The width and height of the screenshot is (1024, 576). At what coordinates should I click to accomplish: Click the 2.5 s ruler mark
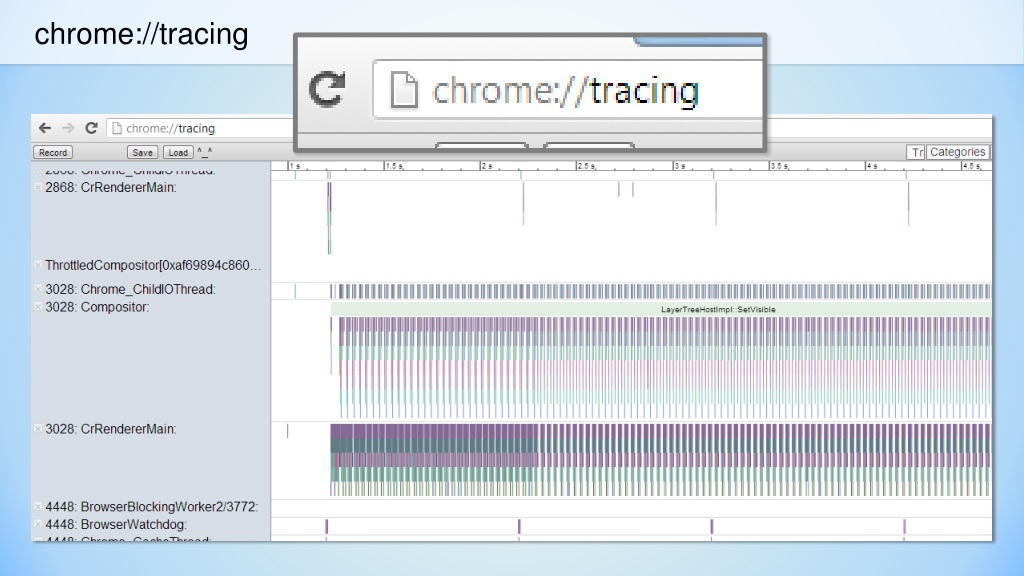click(x=586, y=166)
